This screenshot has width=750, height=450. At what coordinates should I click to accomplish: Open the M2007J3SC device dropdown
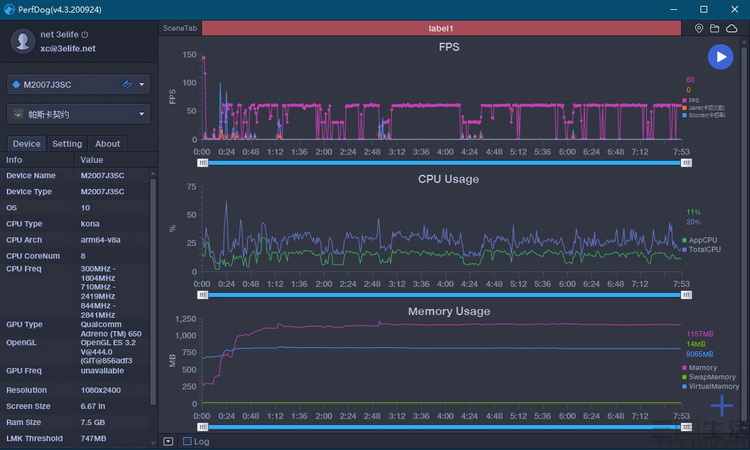pos(78,85)
